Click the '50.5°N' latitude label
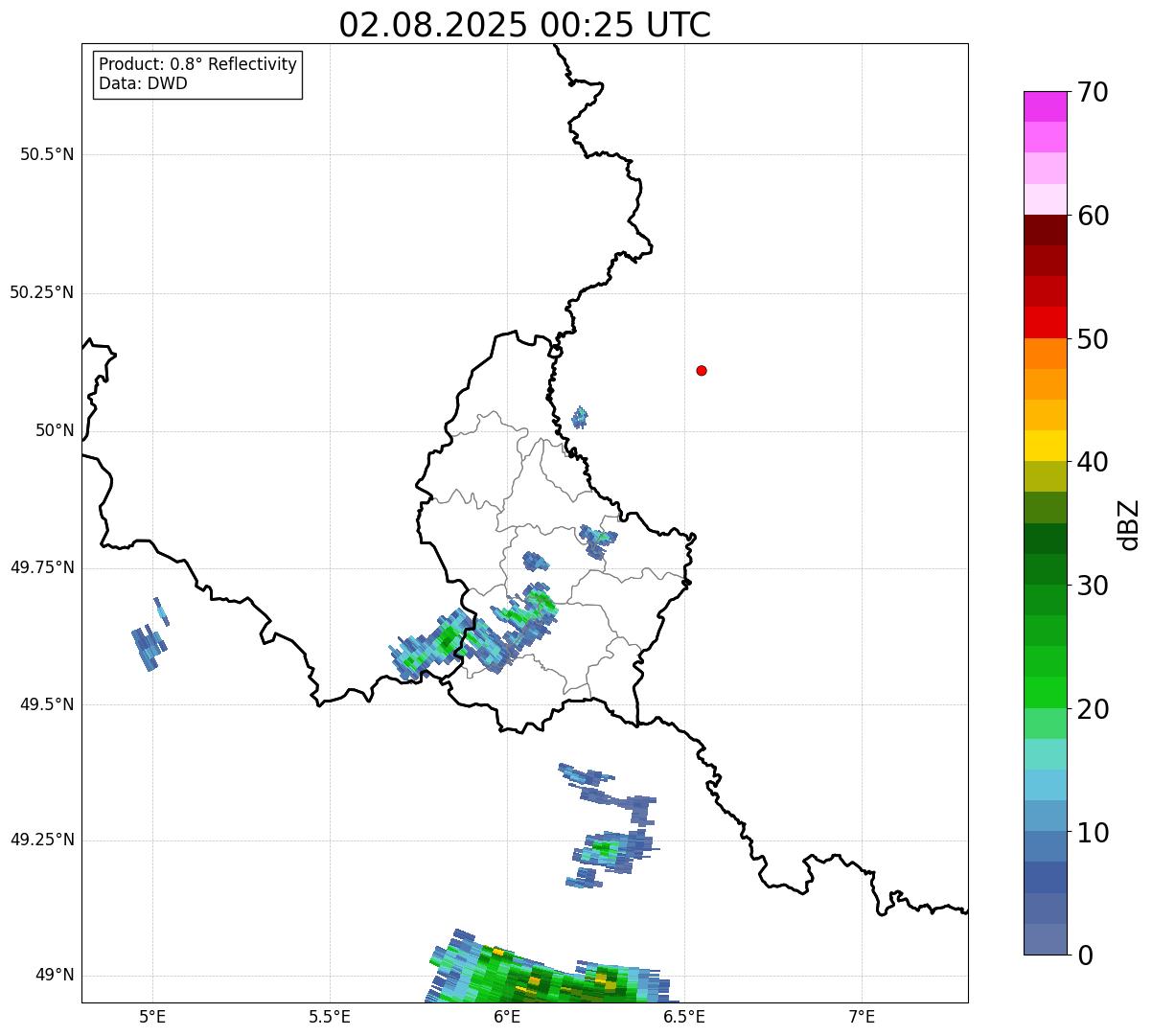1152x1036 pixels. point(47,154)
